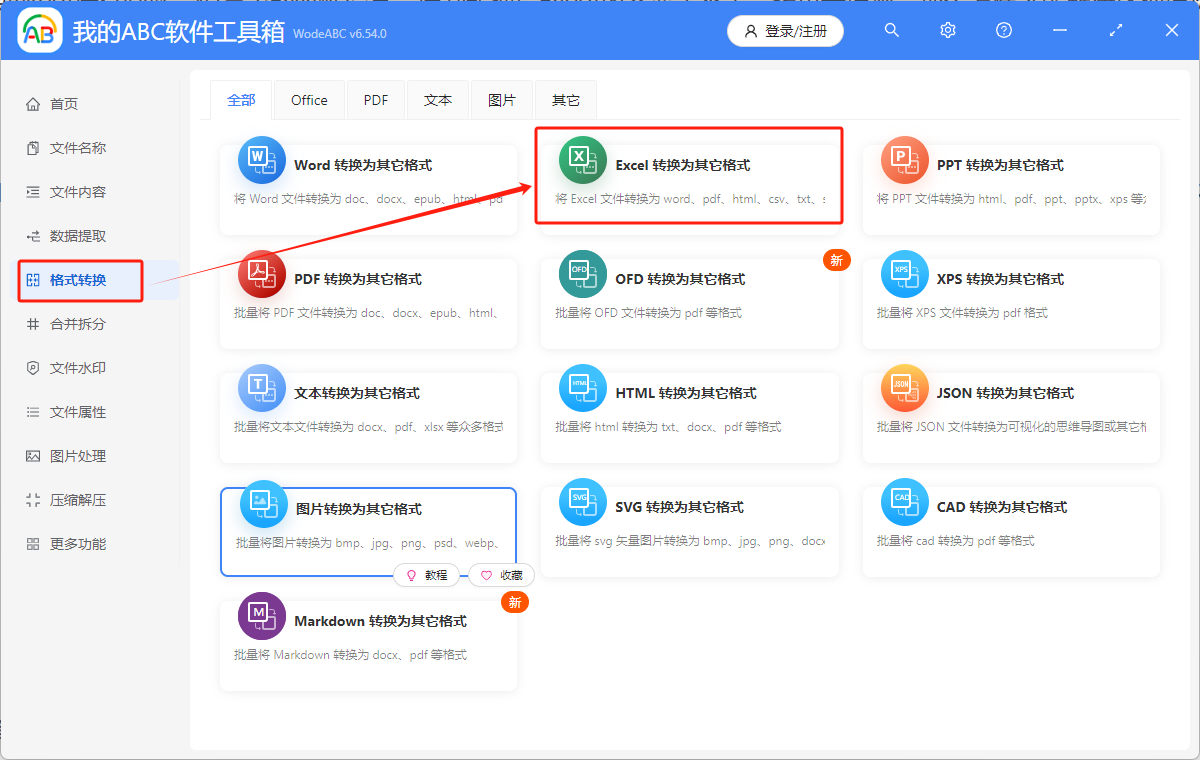Screen dimensions: 1200x760
Task: Open the 教程 tutorial link
Action: [x=427, y=575]
